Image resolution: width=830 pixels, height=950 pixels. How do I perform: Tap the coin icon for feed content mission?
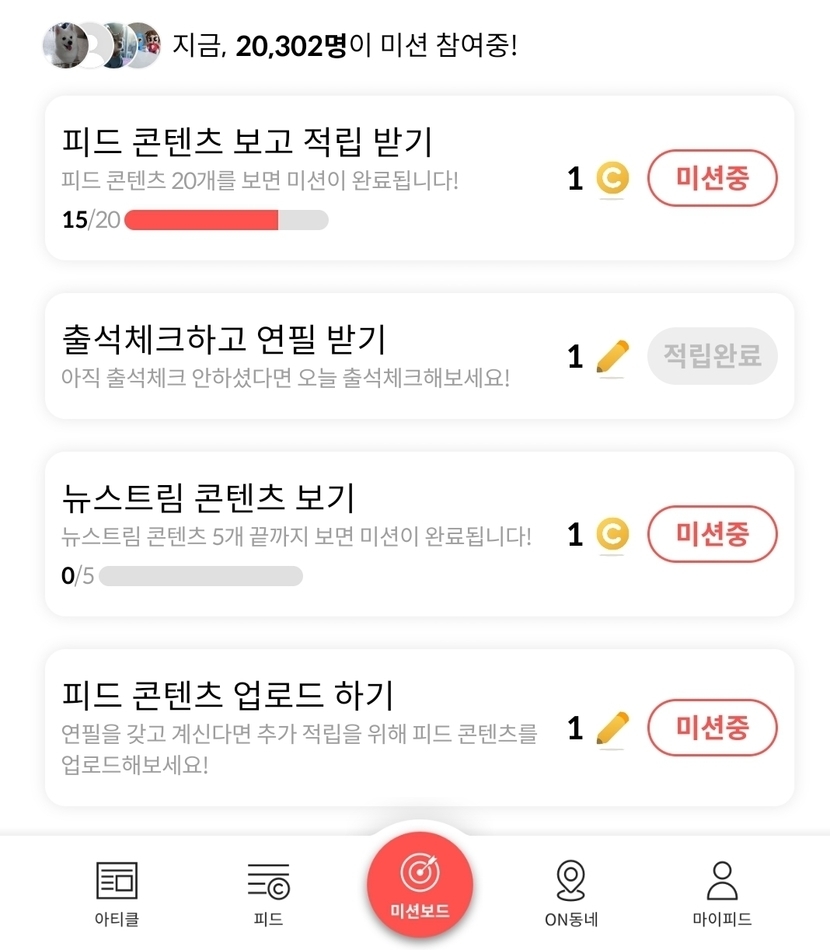(x=612, y=179)
